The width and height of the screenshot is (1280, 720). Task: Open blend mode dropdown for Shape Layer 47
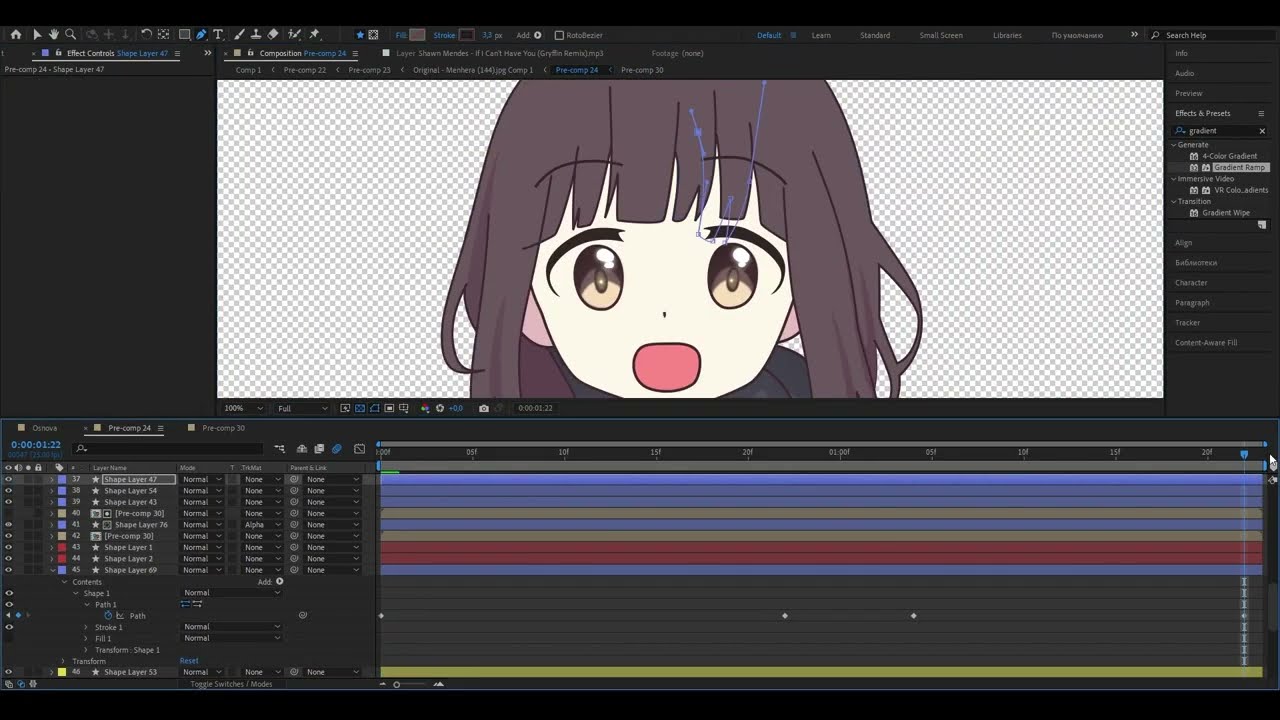[202, 479]
